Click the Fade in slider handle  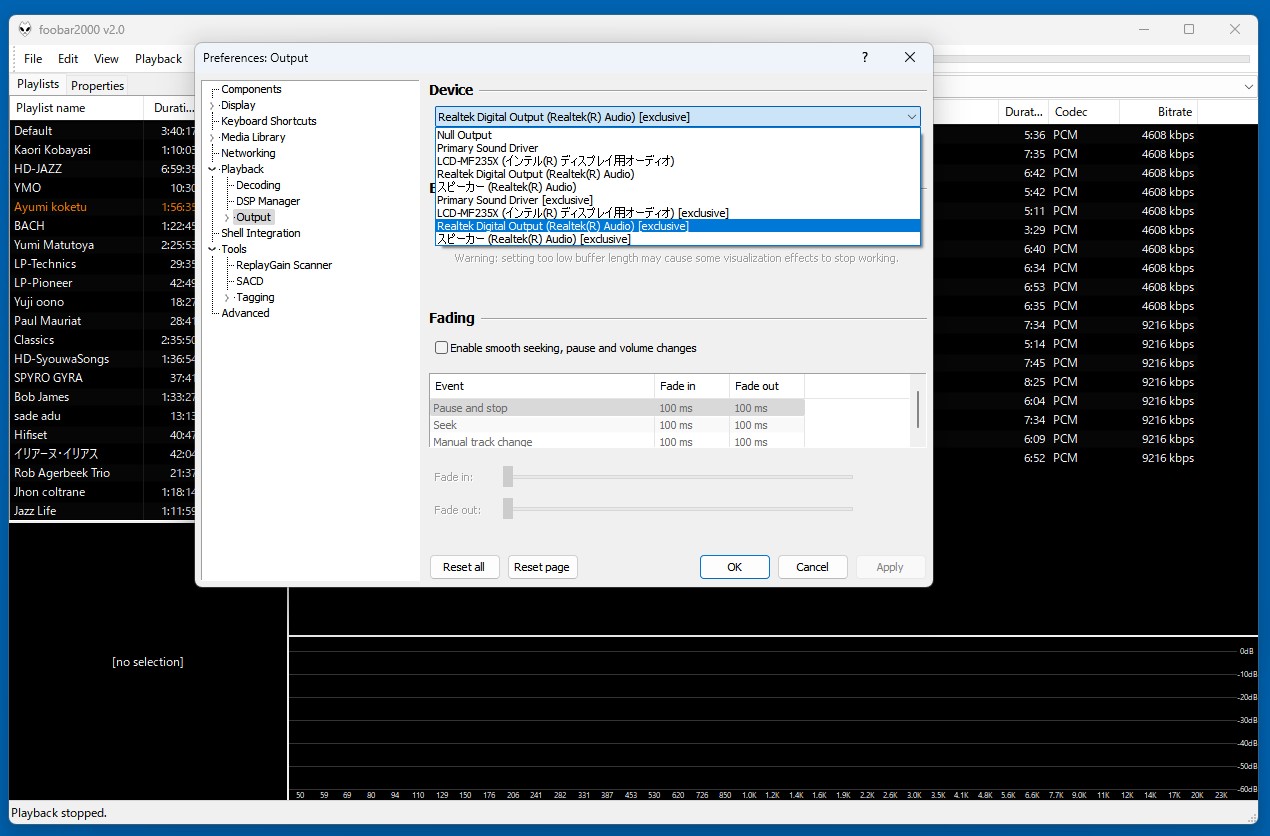[x=508, y=477]
